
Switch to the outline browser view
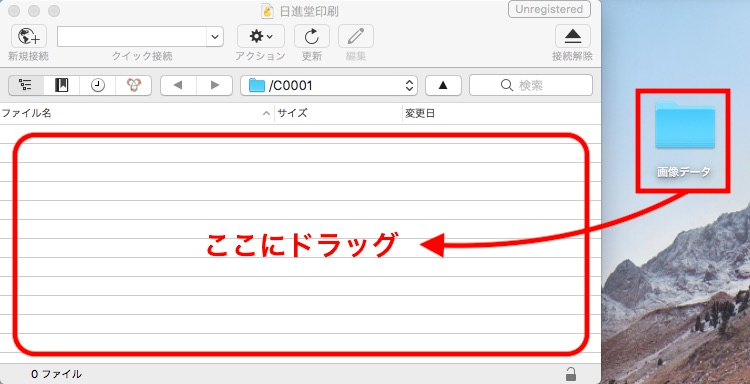click(26, 86)
